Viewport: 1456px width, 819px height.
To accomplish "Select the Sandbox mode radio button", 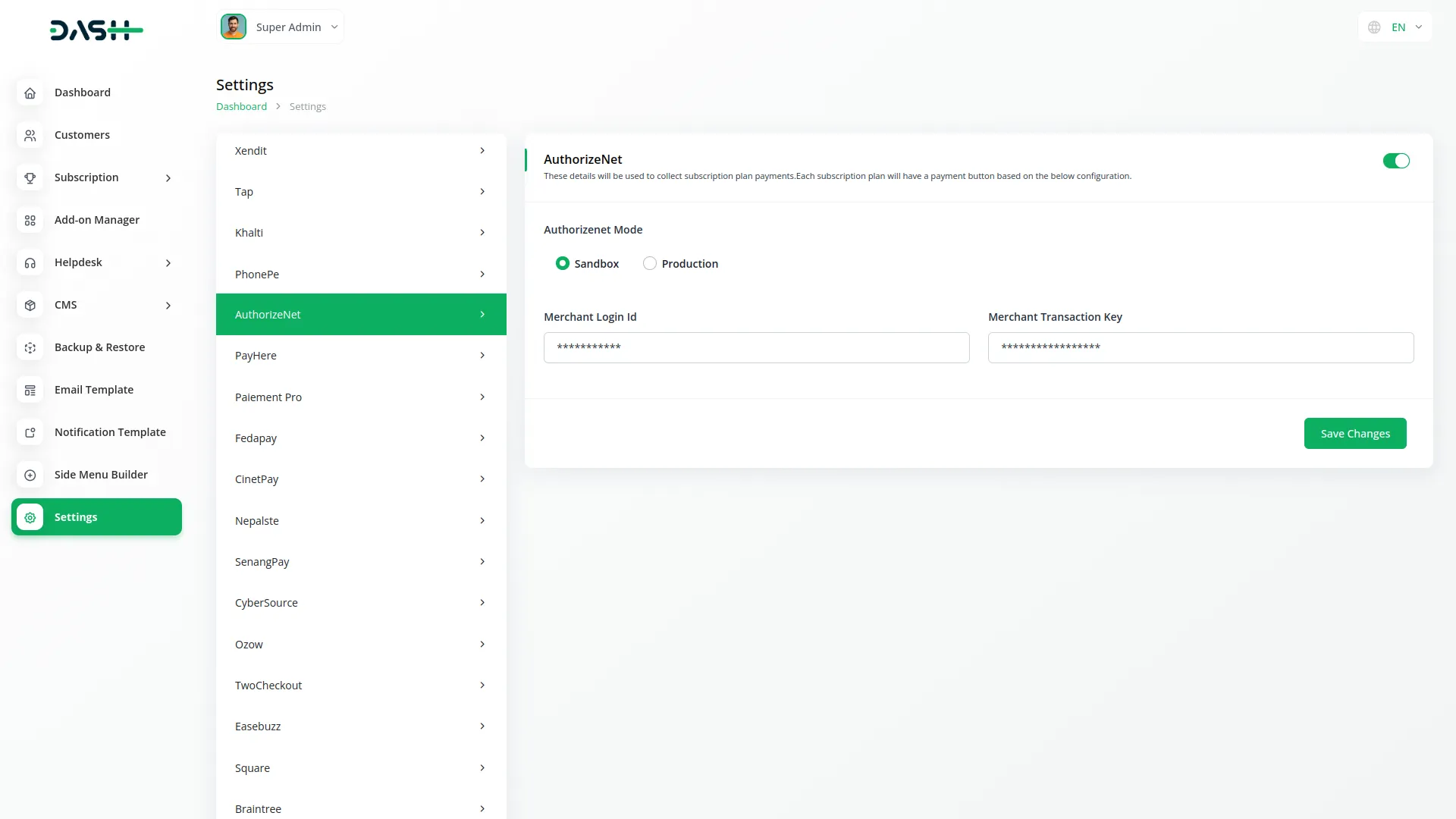I will coord(562,263).
